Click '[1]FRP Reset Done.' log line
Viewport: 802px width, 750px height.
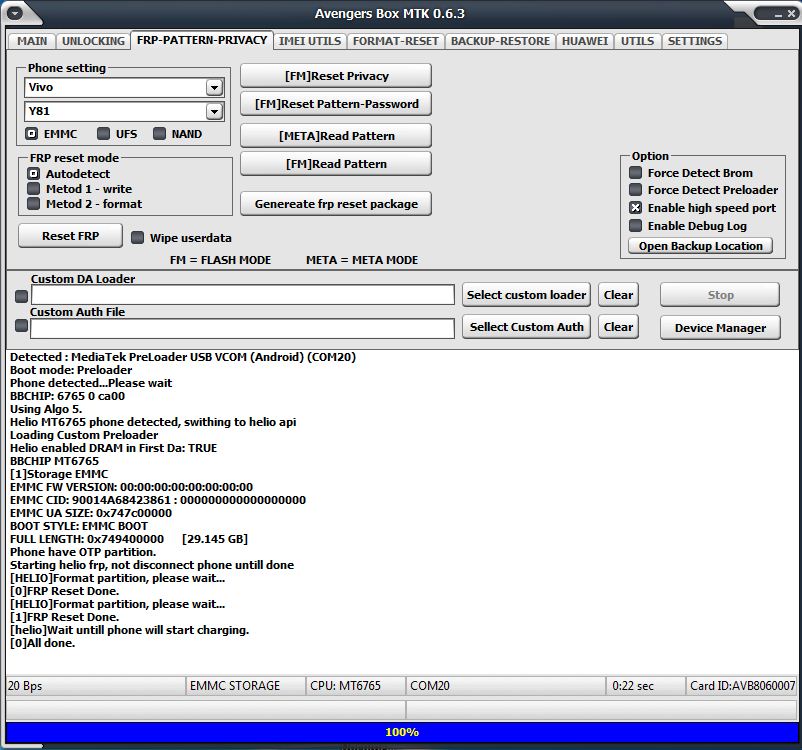64,617
